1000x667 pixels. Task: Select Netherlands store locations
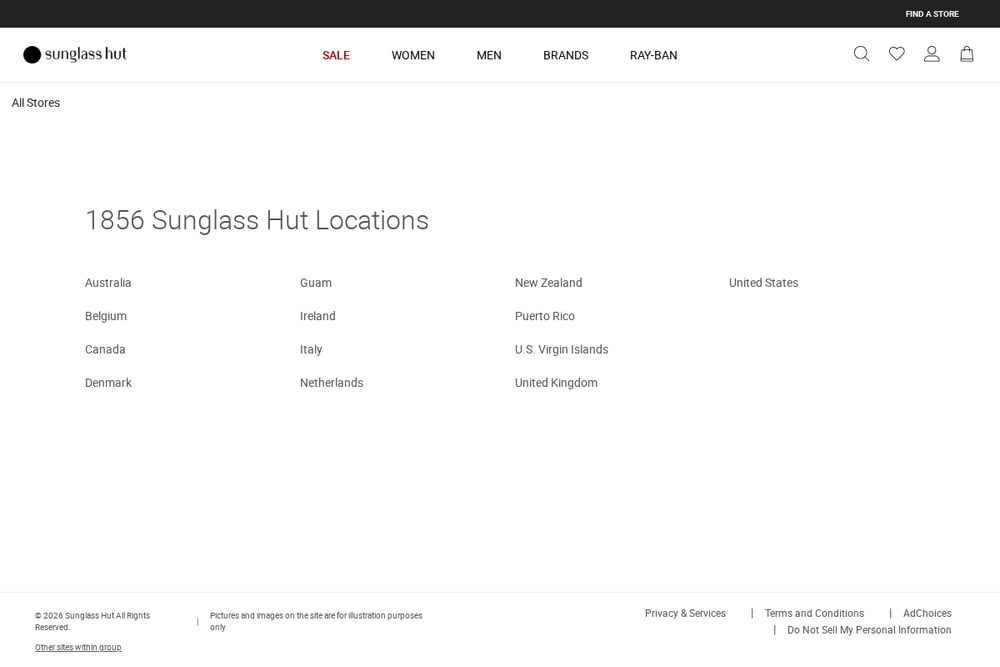[332, 383]
